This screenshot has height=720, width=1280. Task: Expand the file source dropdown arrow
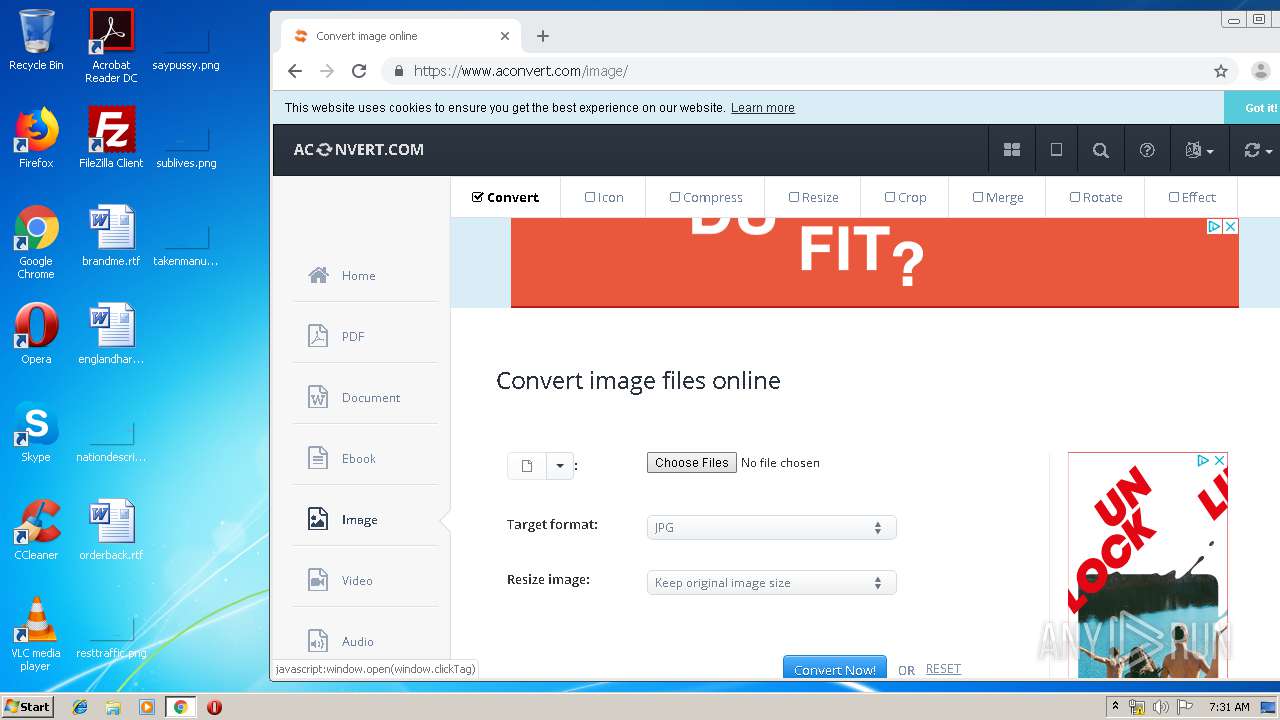tap(560, 466)
